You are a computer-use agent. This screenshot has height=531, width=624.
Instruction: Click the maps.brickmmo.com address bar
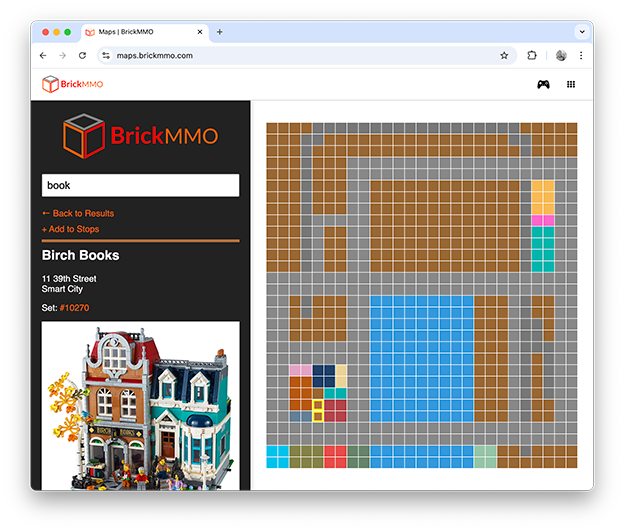click(x=306, y=56)
